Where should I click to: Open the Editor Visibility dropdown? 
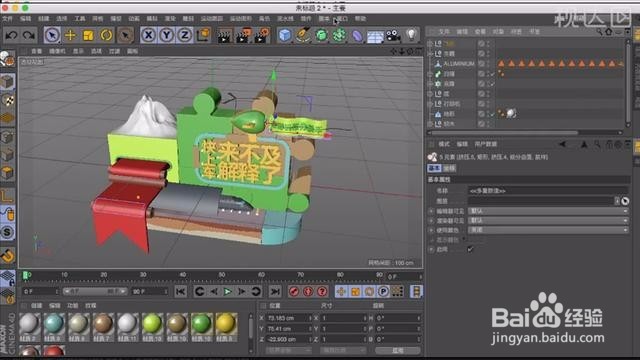tap(548, 211)
